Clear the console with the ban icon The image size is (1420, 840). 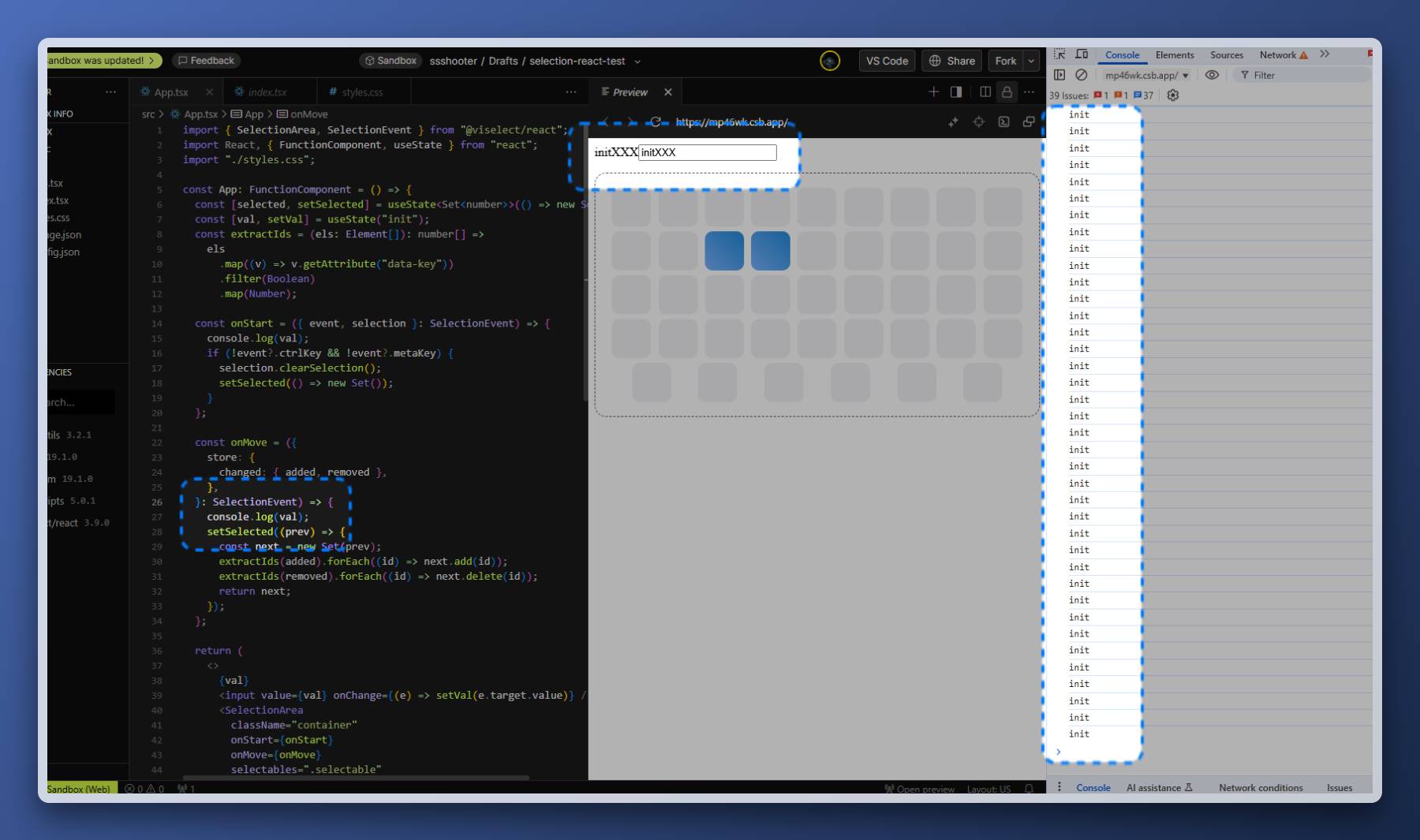click(1082, 75)
